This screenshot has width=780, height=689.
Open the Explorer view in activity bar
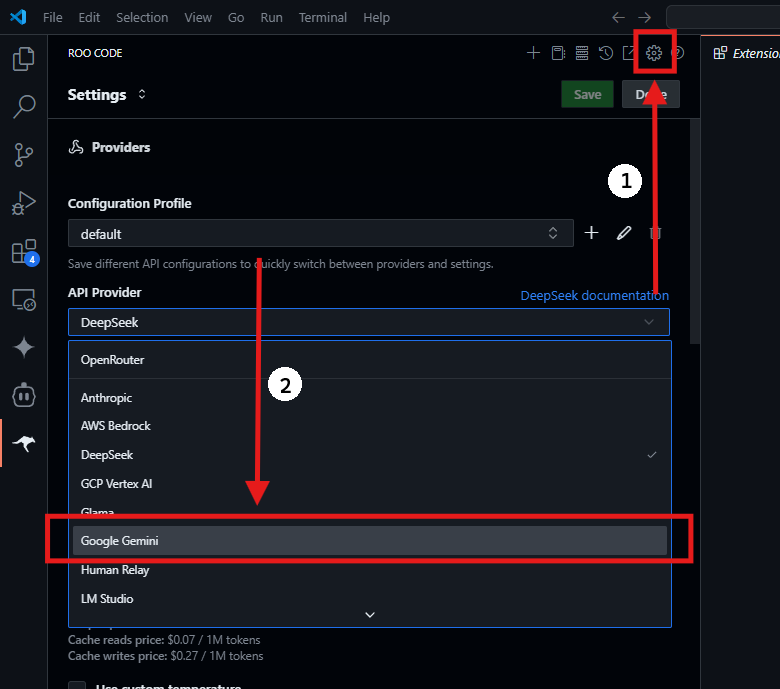(23, 59)
